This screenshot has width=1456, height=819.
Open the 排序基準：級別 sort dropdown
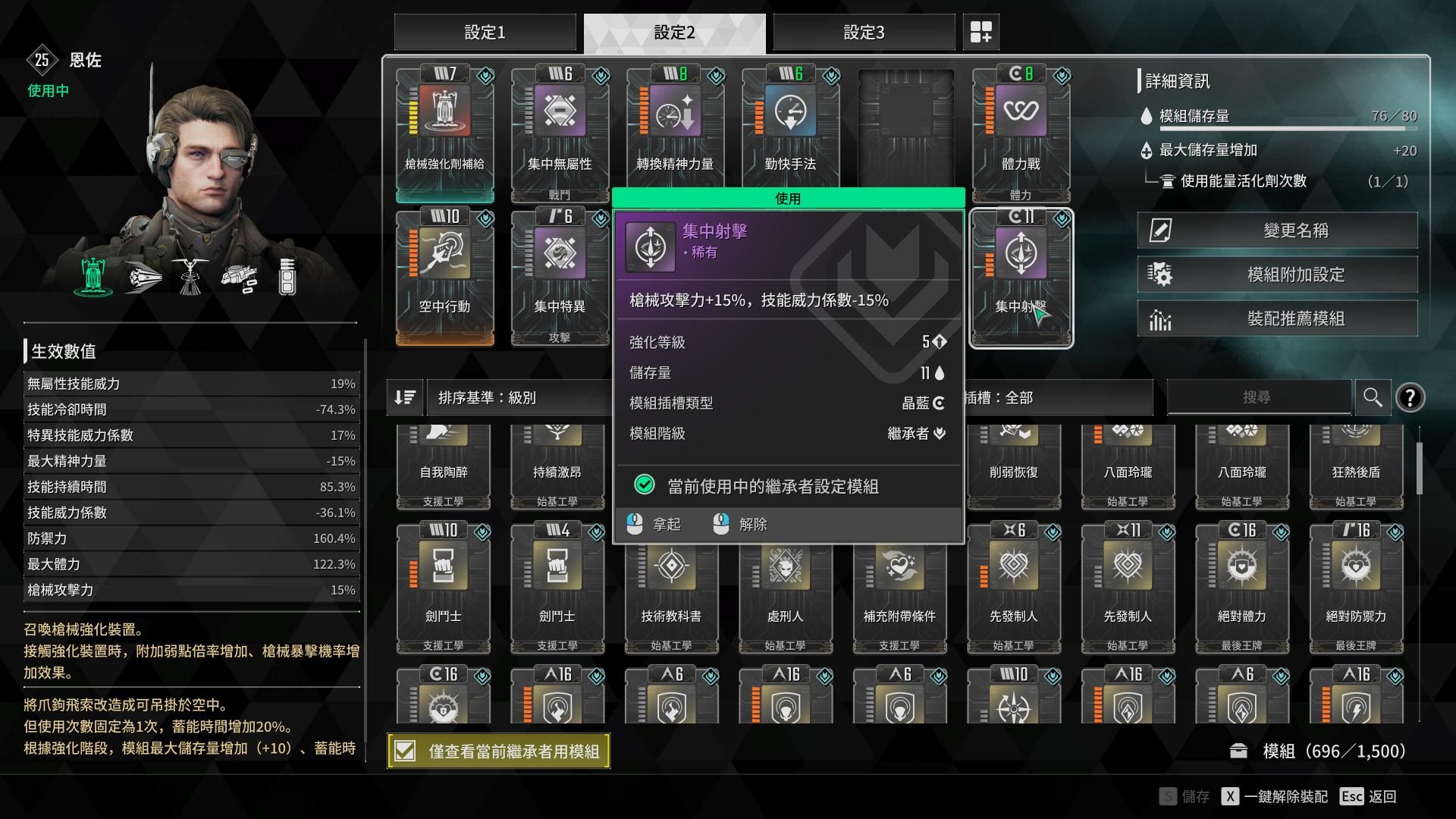pyautogui.click(x=519, y=397)
